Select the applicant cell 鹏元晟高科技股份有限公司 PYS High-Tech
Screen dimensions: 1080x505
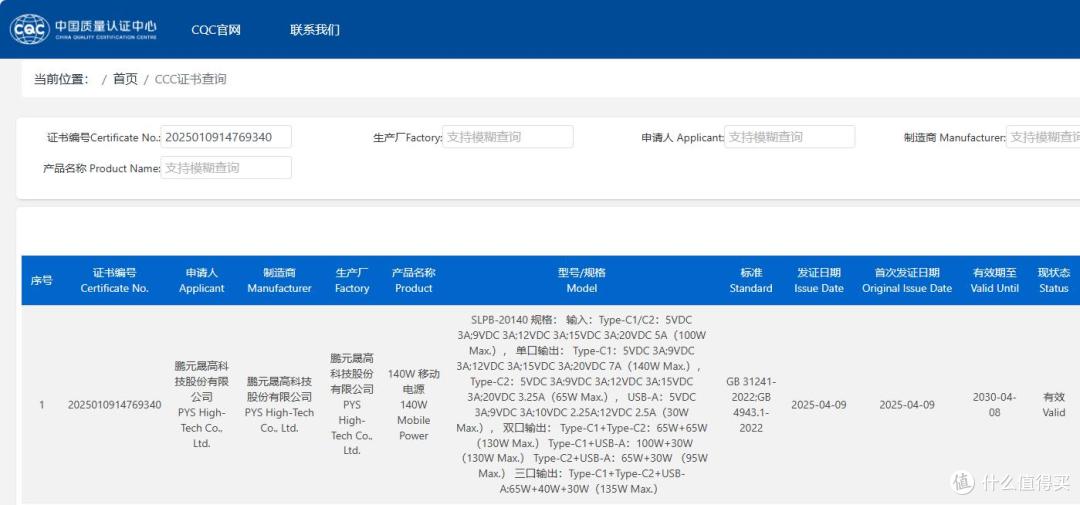point(201,404)
